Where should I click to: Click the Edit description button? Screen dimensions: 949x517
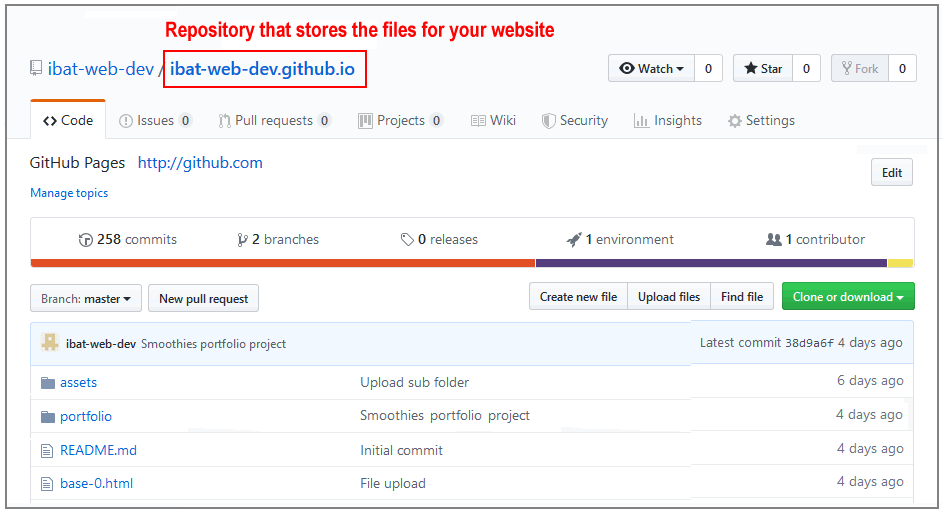tap(892, 173)
